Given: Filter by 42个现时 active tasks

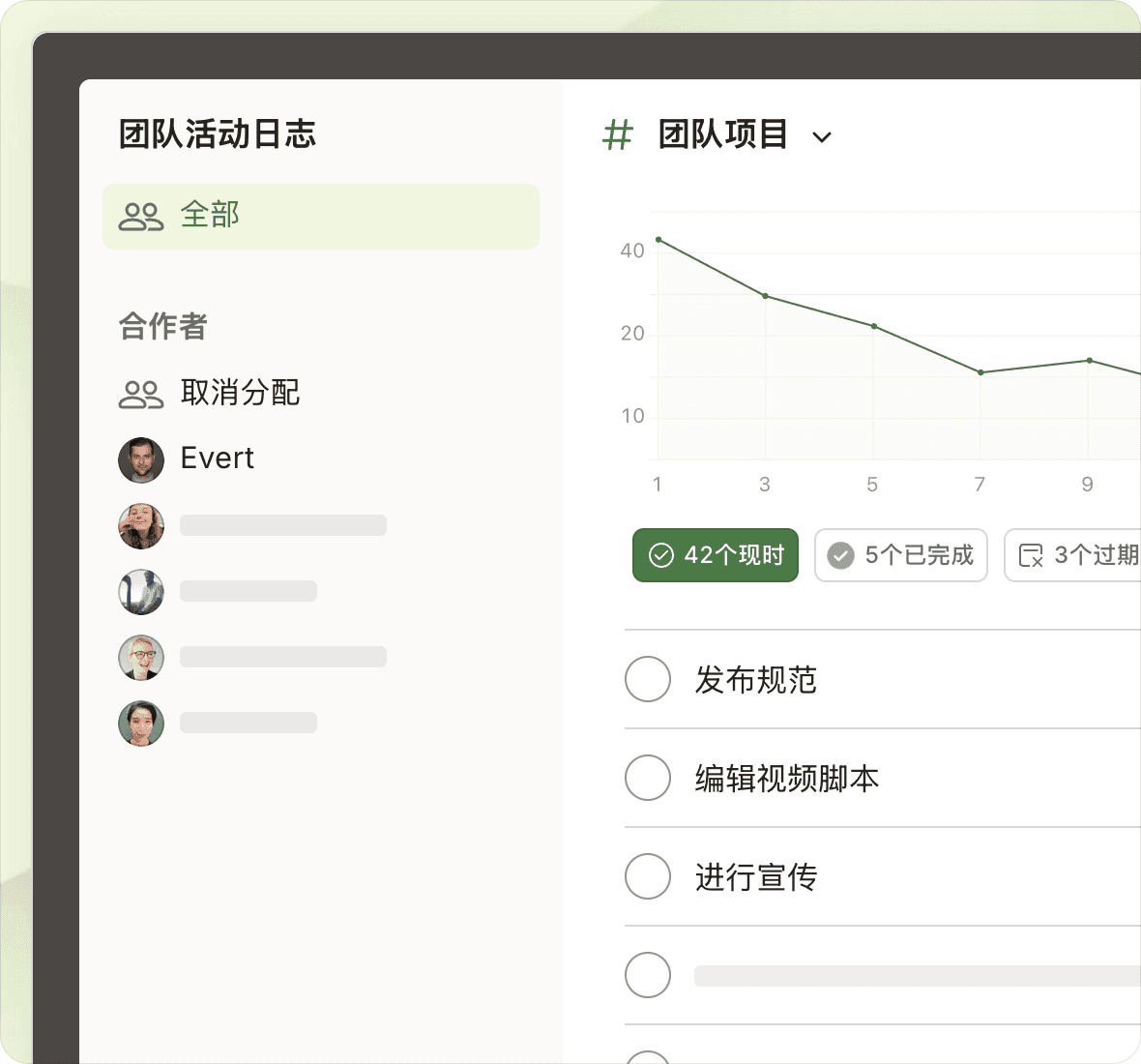Looking at the screenshot, I should pyautogui.click(x=716, y=555).
